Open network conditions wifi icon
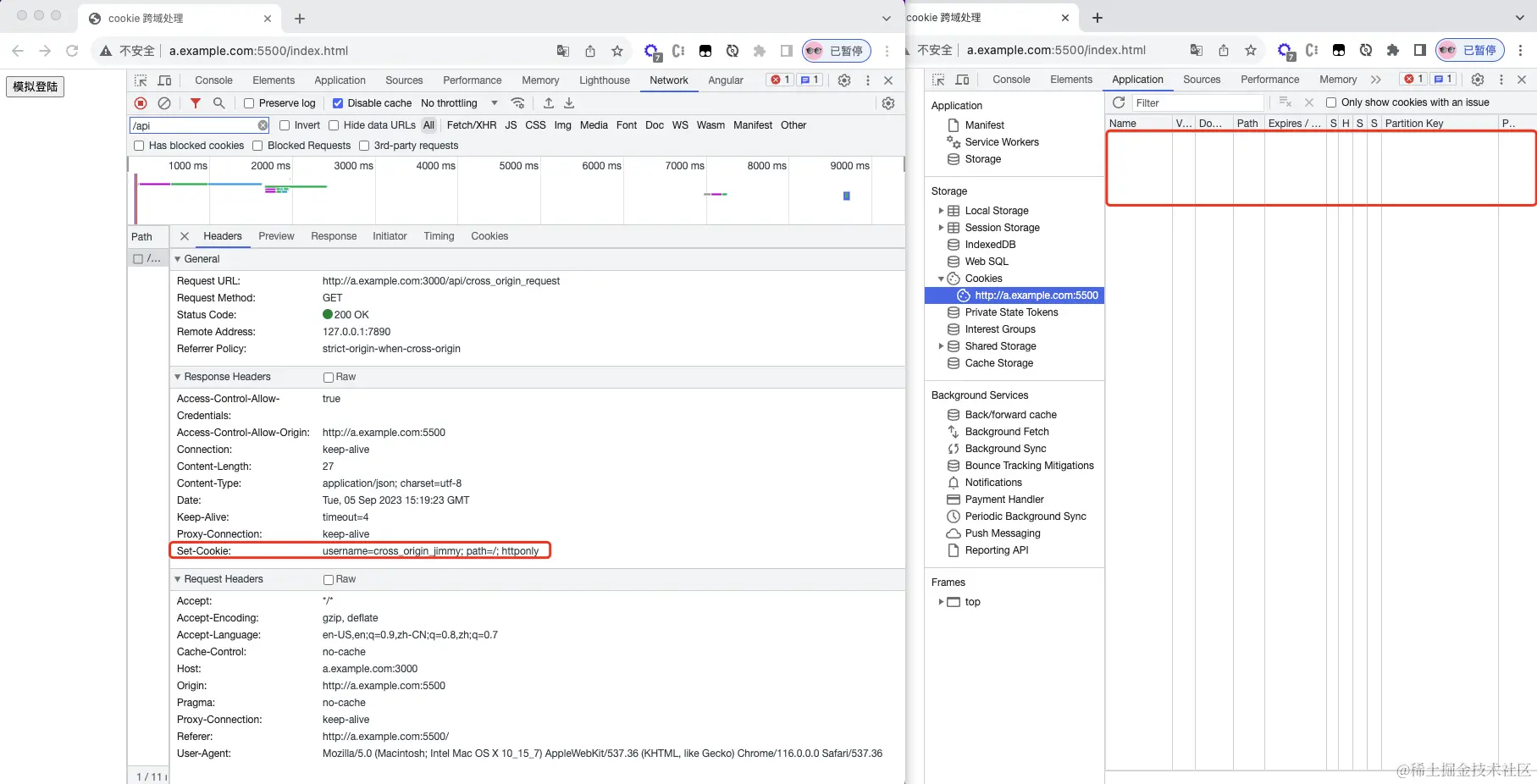Image resolution: width=1537 pixels, height=784 pixels. tap(517, 103)
